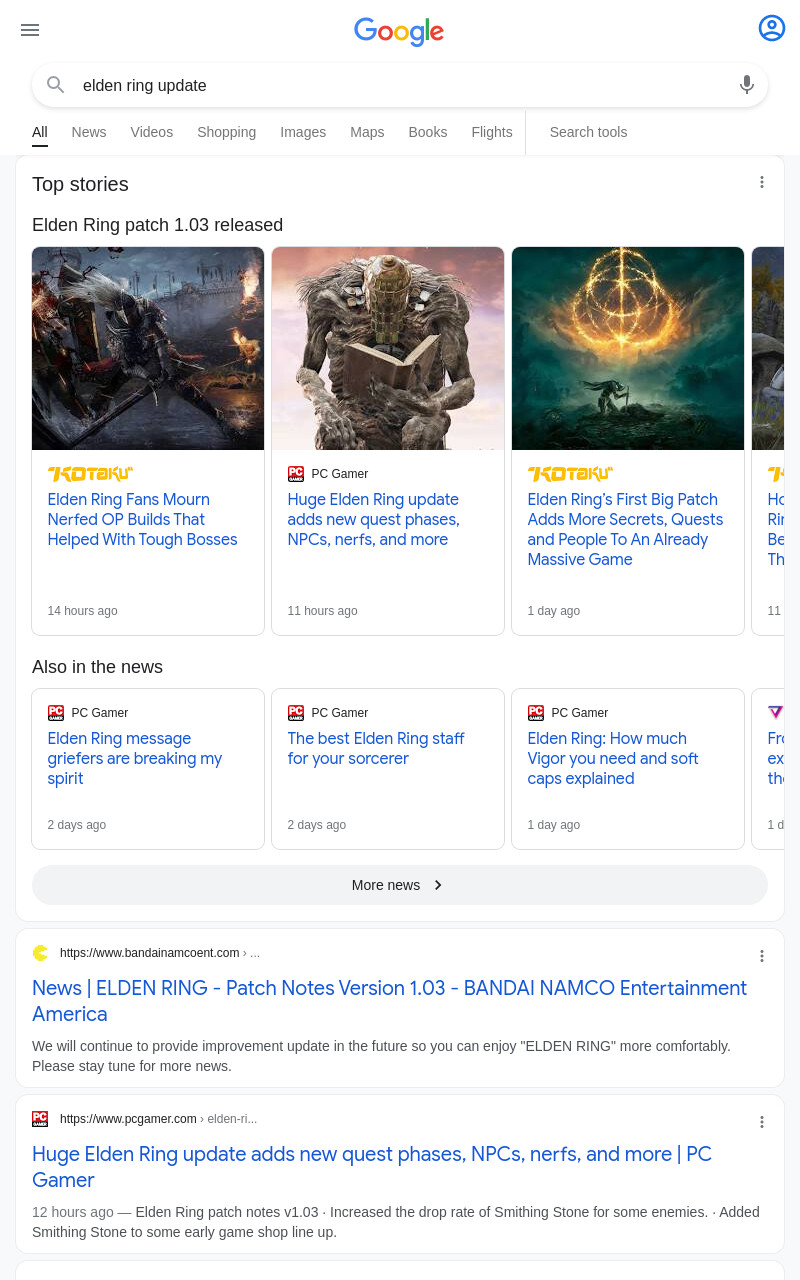The image size is (800, 1280).
Task: Start voice search with microphone icon
Action: pos(747,85)
